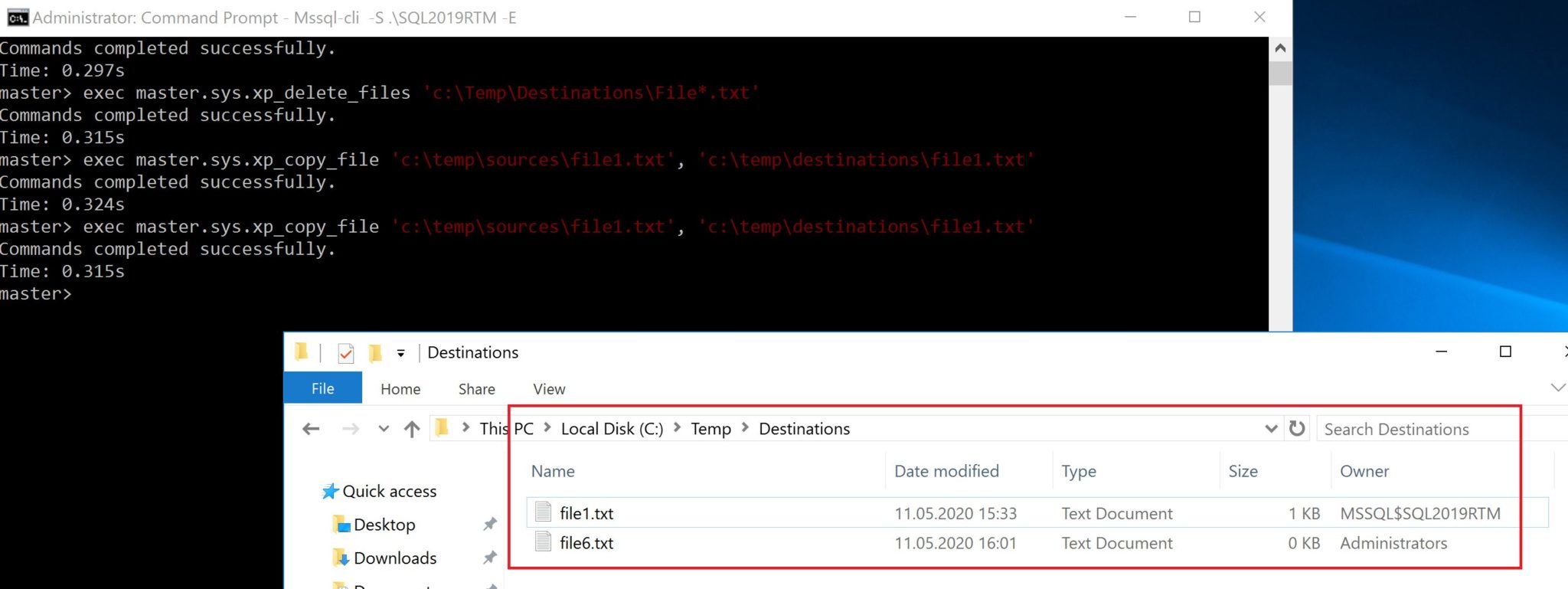Screen dimensions: 1568x589
Task: Switch to the View ribbon tab
Action: [549, 389]
